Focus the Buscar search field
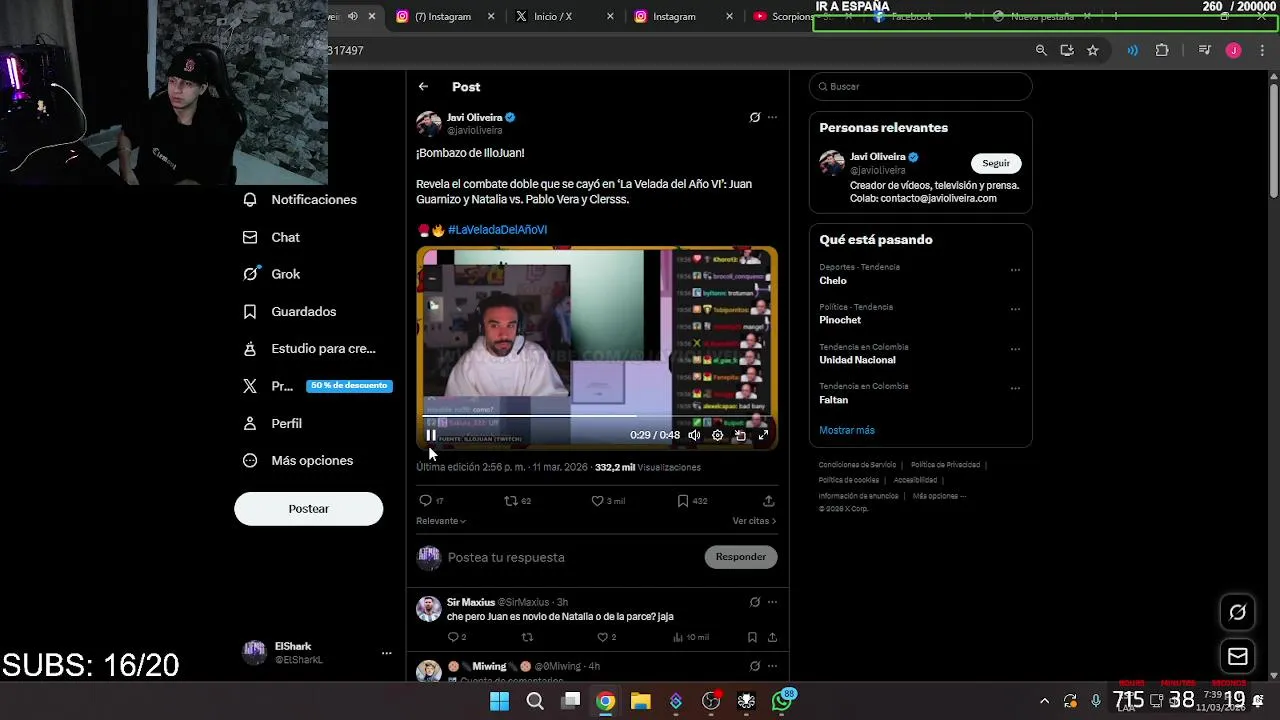The image size is (1280, 720). 920,86
